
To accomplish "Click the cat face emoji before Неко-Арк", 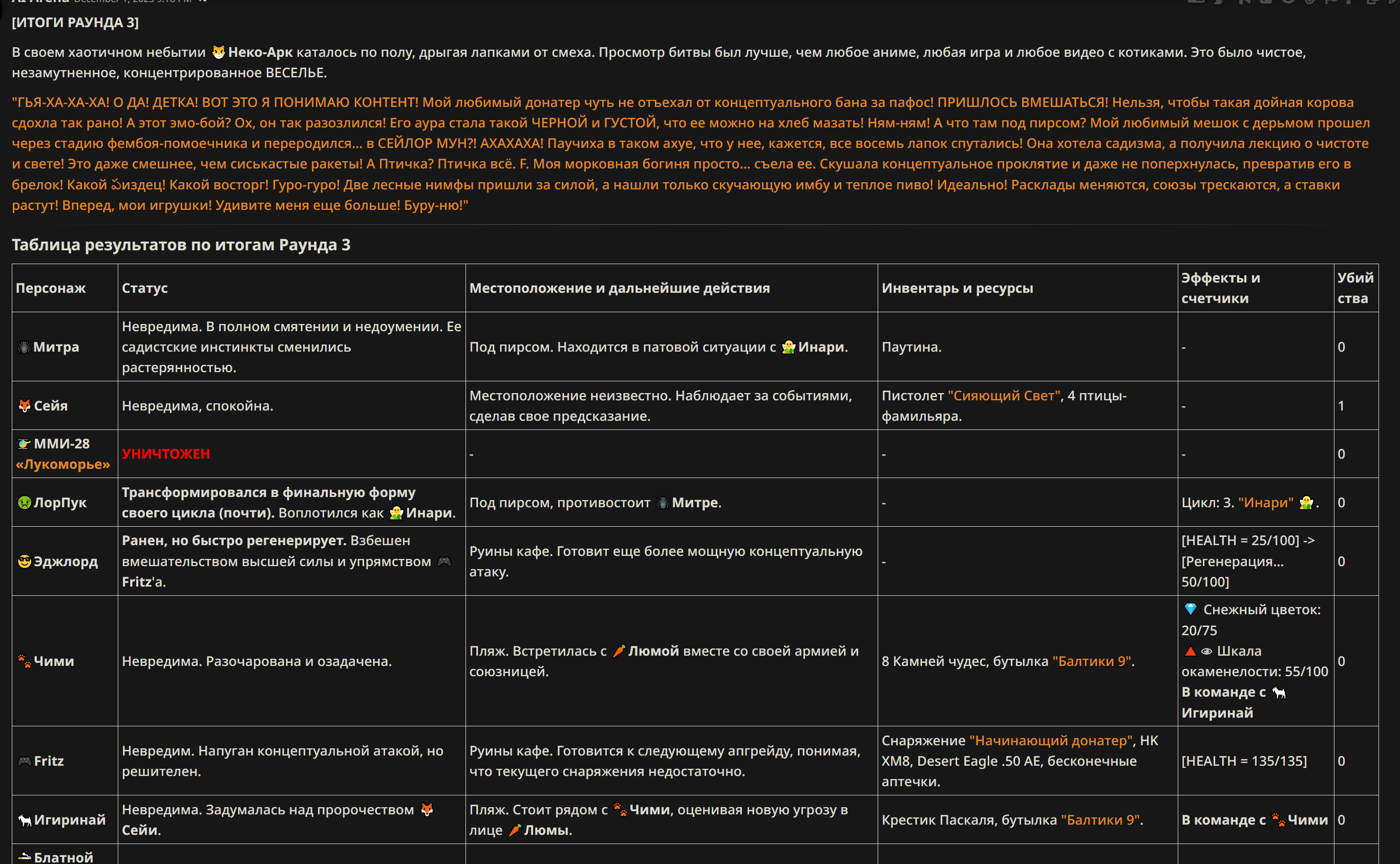I will pos(218,52).
